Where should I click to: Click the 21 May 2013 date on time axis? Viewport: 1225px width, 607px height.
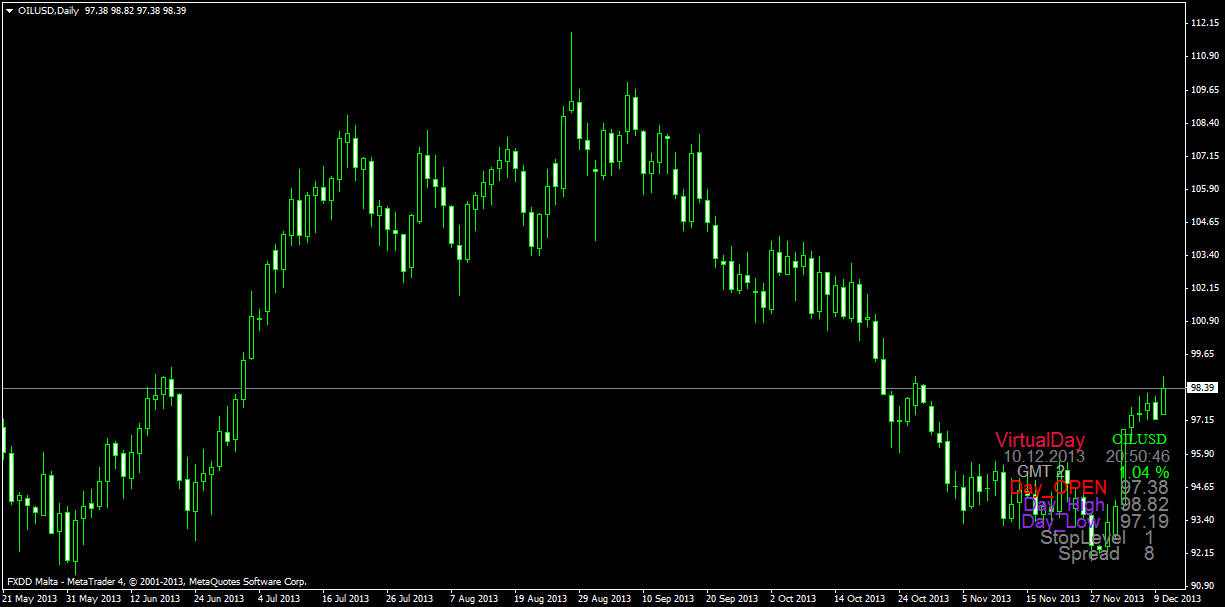point(29,599)
